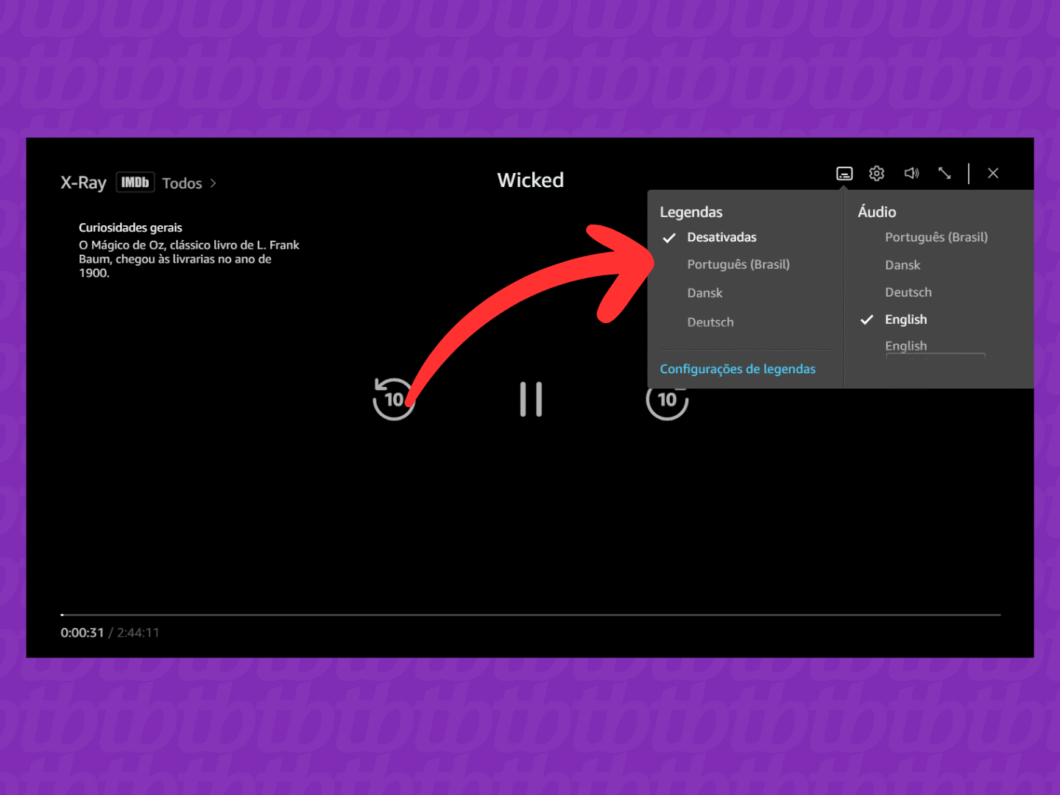Viewport: 1060px width, 795px height.
Task: Set audio to Português (Brasil)
Action: tap(936, 237)
